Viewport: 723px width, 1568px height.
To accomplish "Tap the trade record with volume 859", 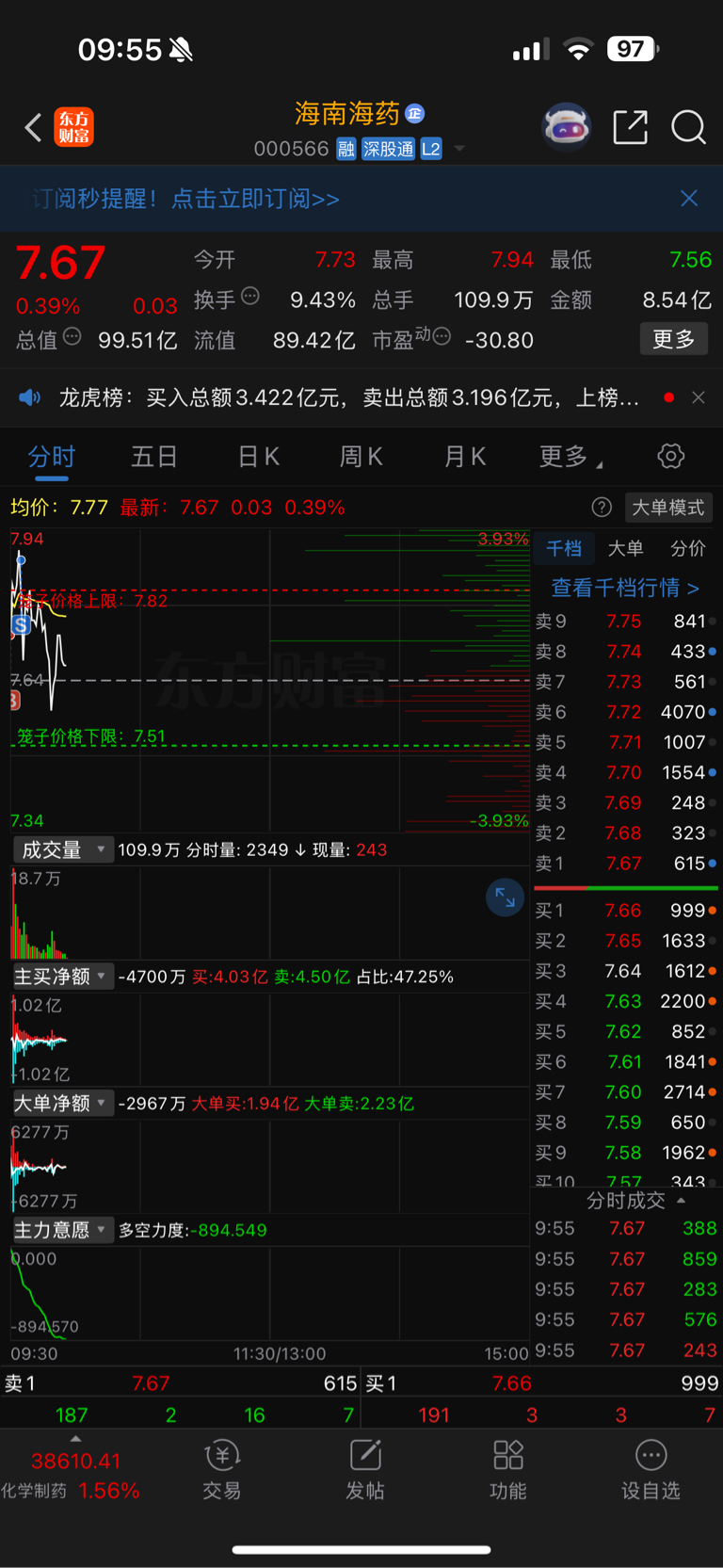I will tap(625, 1259).
